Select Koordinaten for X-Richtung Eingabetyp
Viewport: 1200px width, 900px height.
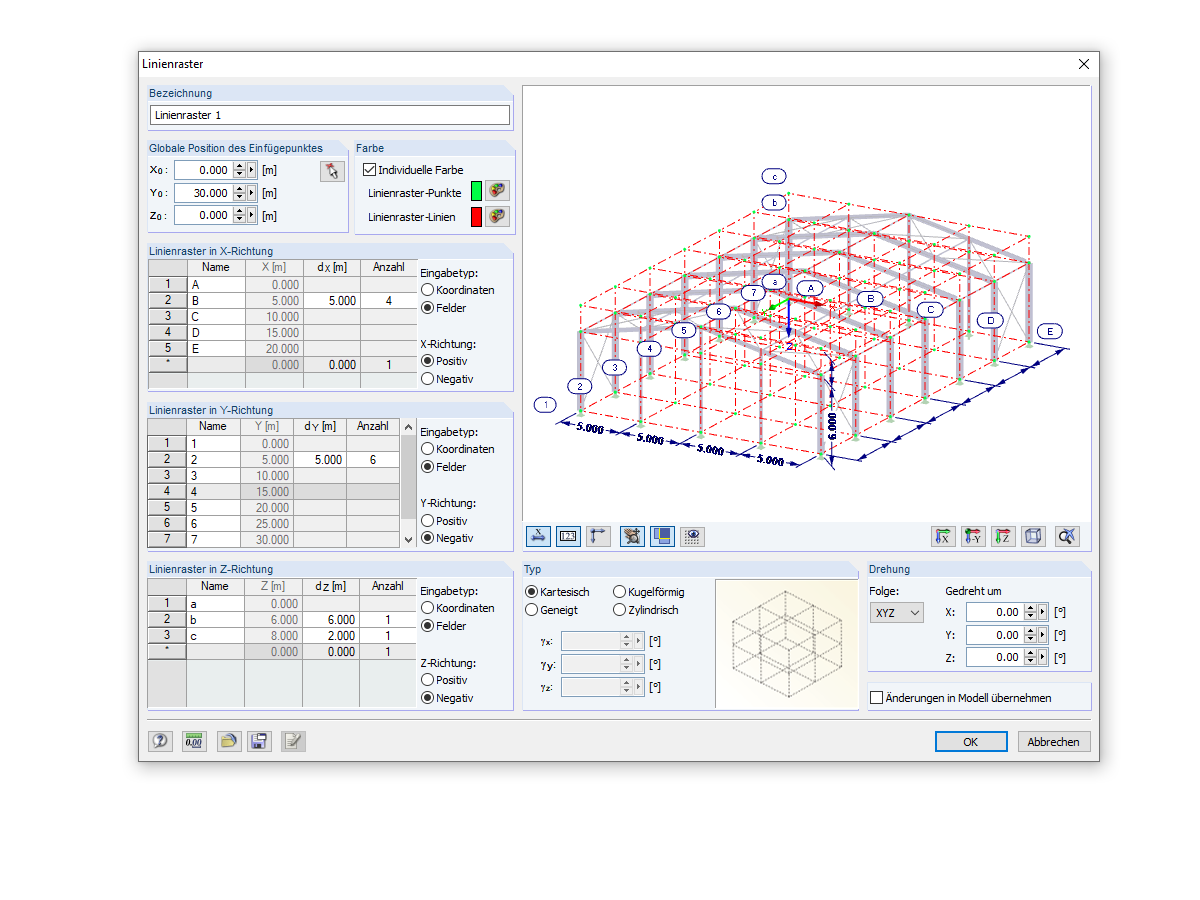(x=427, y=290)
